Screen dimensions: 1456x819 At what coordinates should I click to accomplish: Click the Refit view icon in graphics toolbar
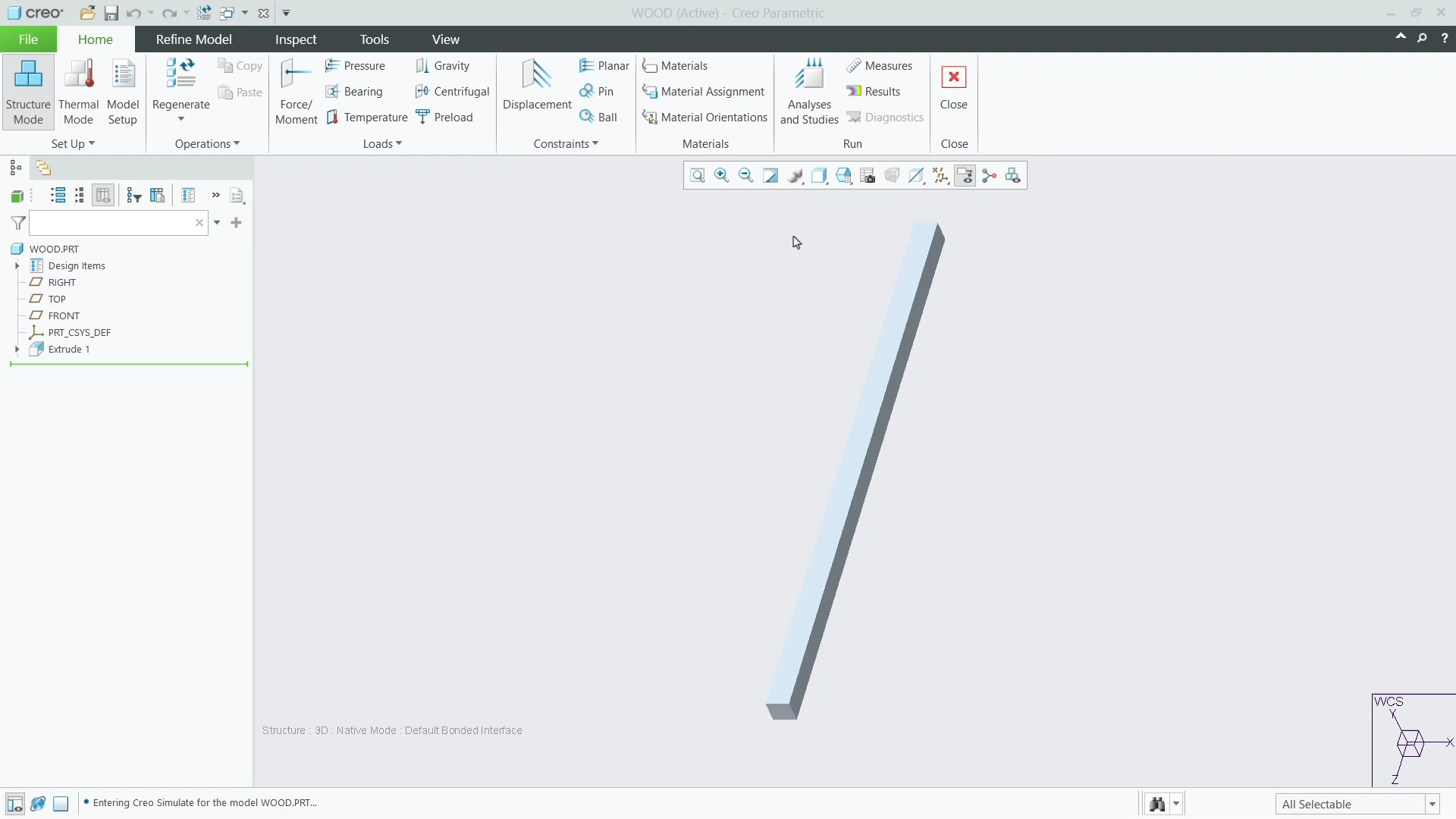(698, 176)
